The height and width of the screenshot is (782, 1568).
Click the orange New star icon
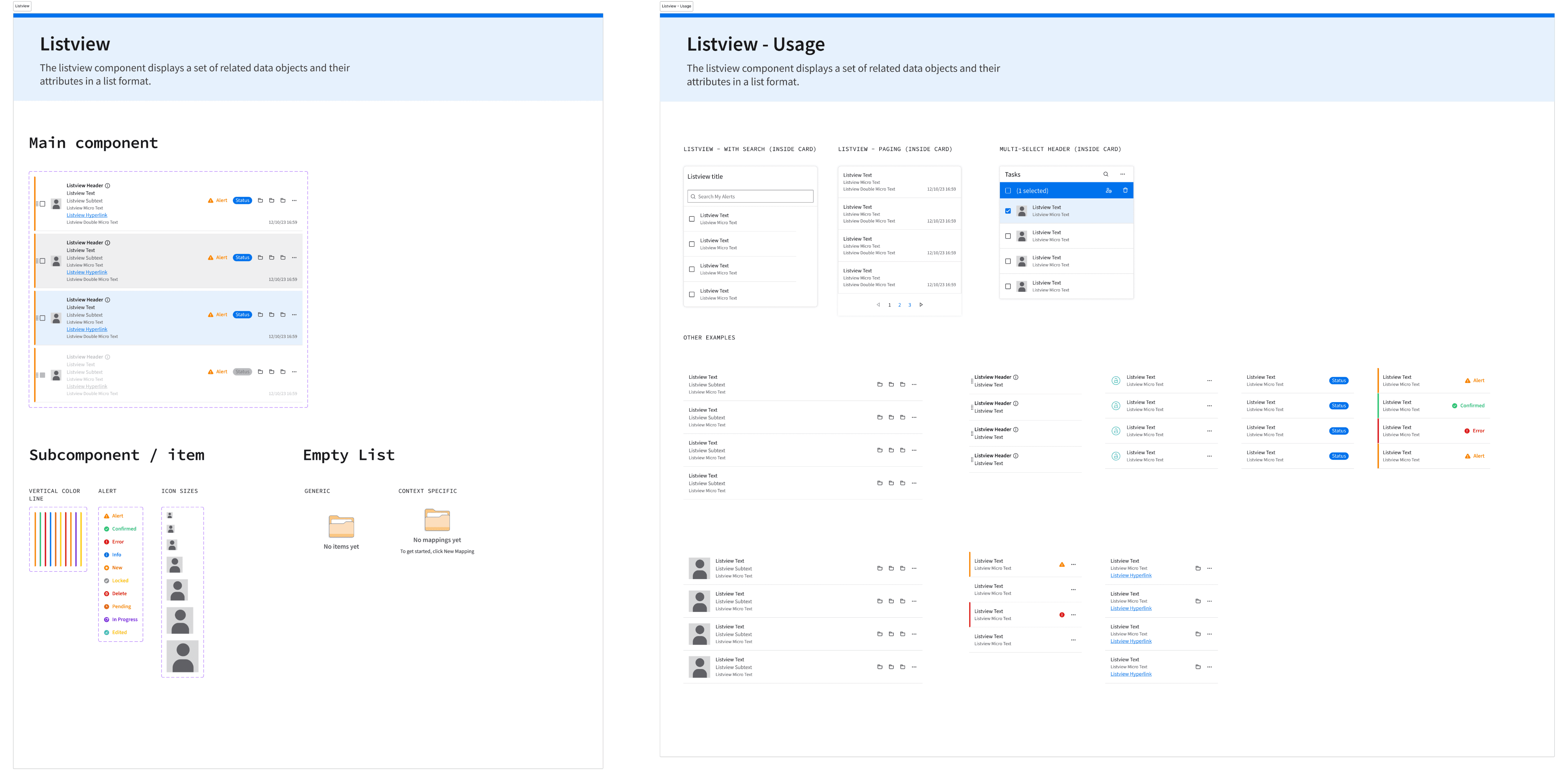(106, 568)
